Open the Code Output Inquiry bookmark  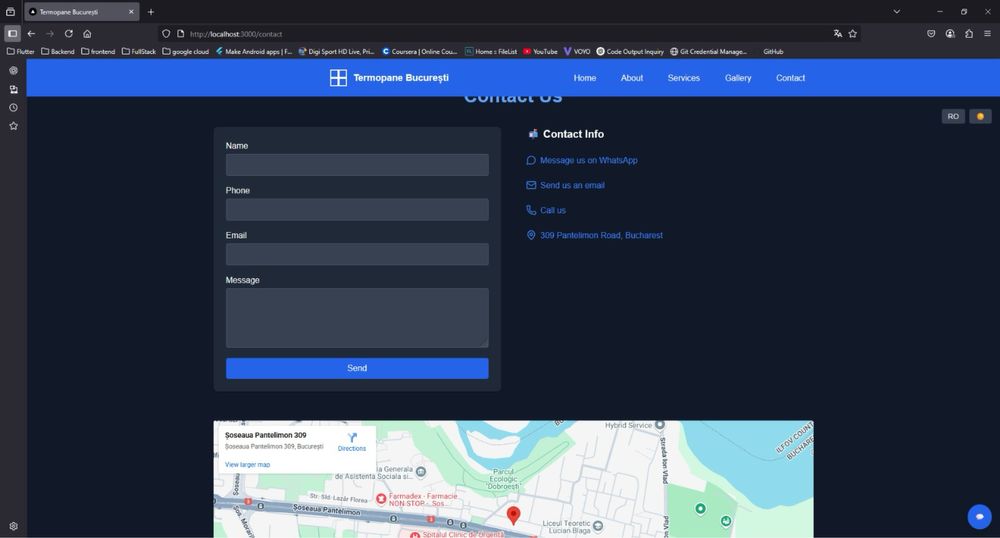(630, 52)
